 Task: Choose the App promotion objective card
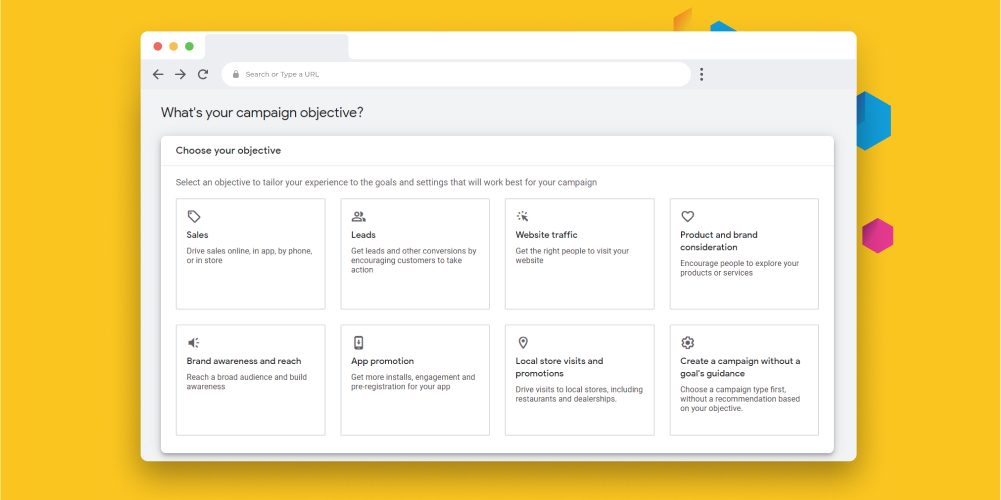pyautogui.click(x=415, y=380)
